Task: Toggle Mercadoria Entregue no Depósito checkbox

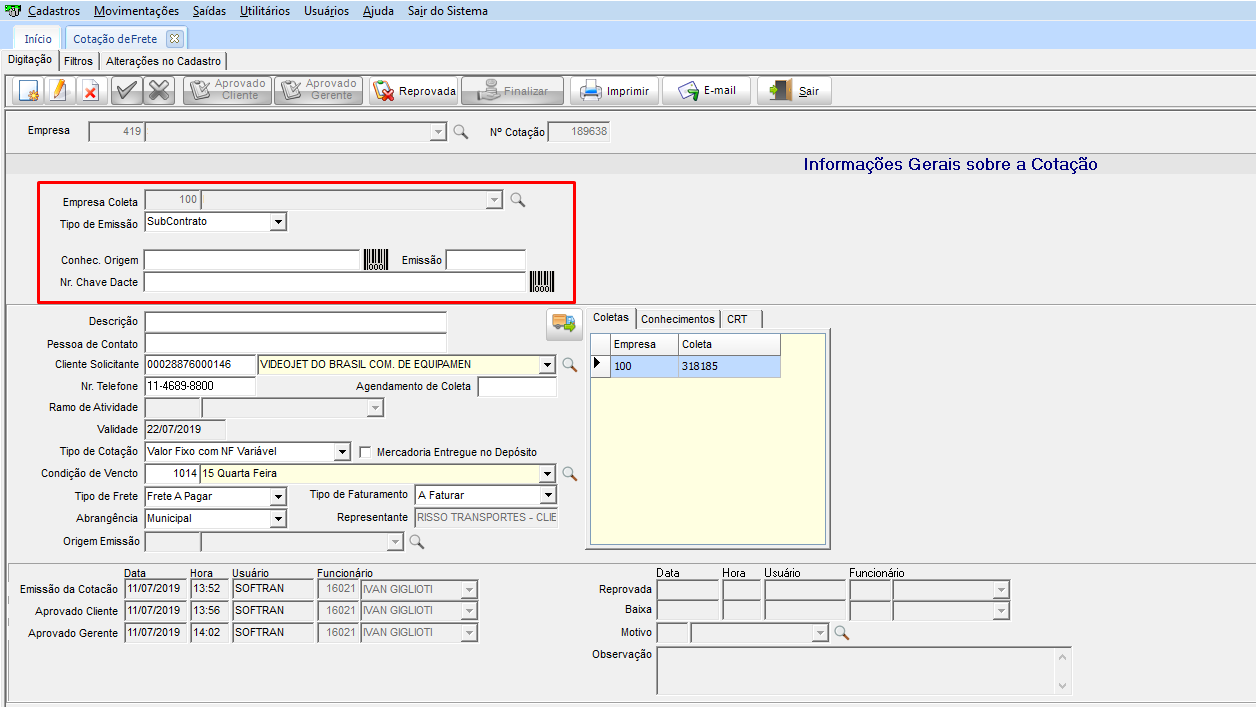Action: click(366, 452)
